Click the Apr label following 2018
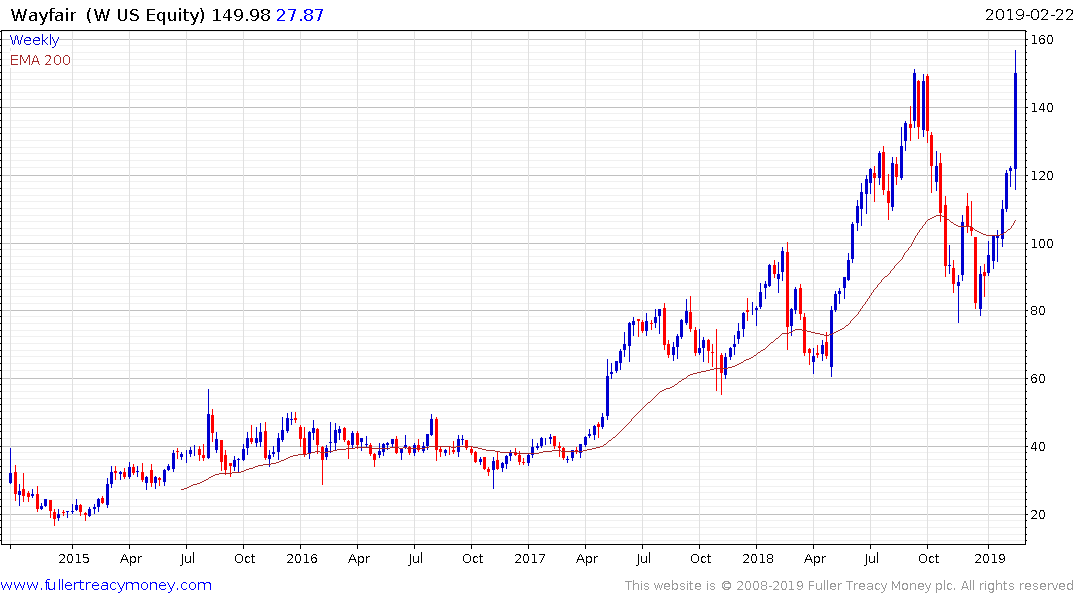 point(814,558)
